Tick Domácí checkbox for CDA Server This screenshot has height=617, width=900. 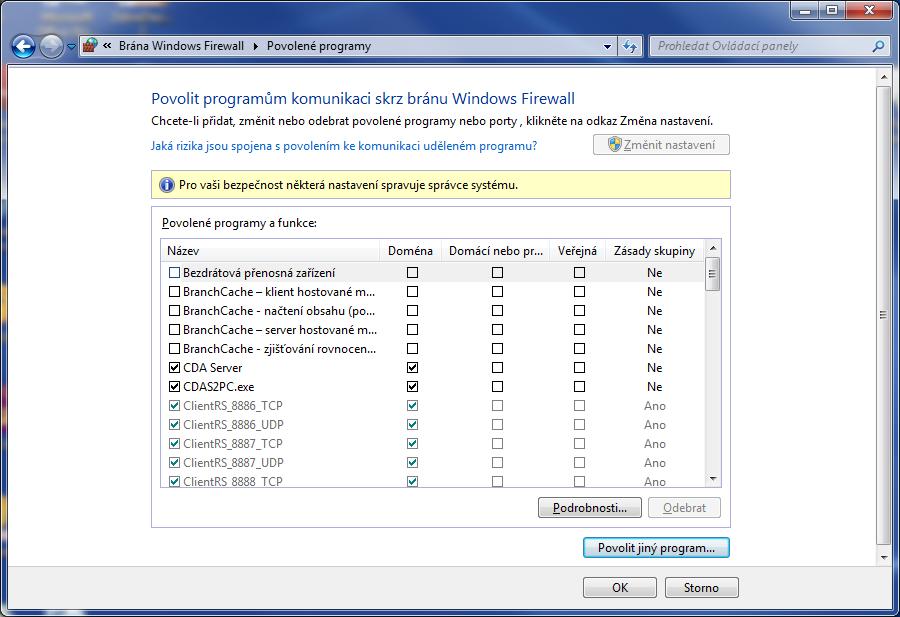click(x=498, y=367)
